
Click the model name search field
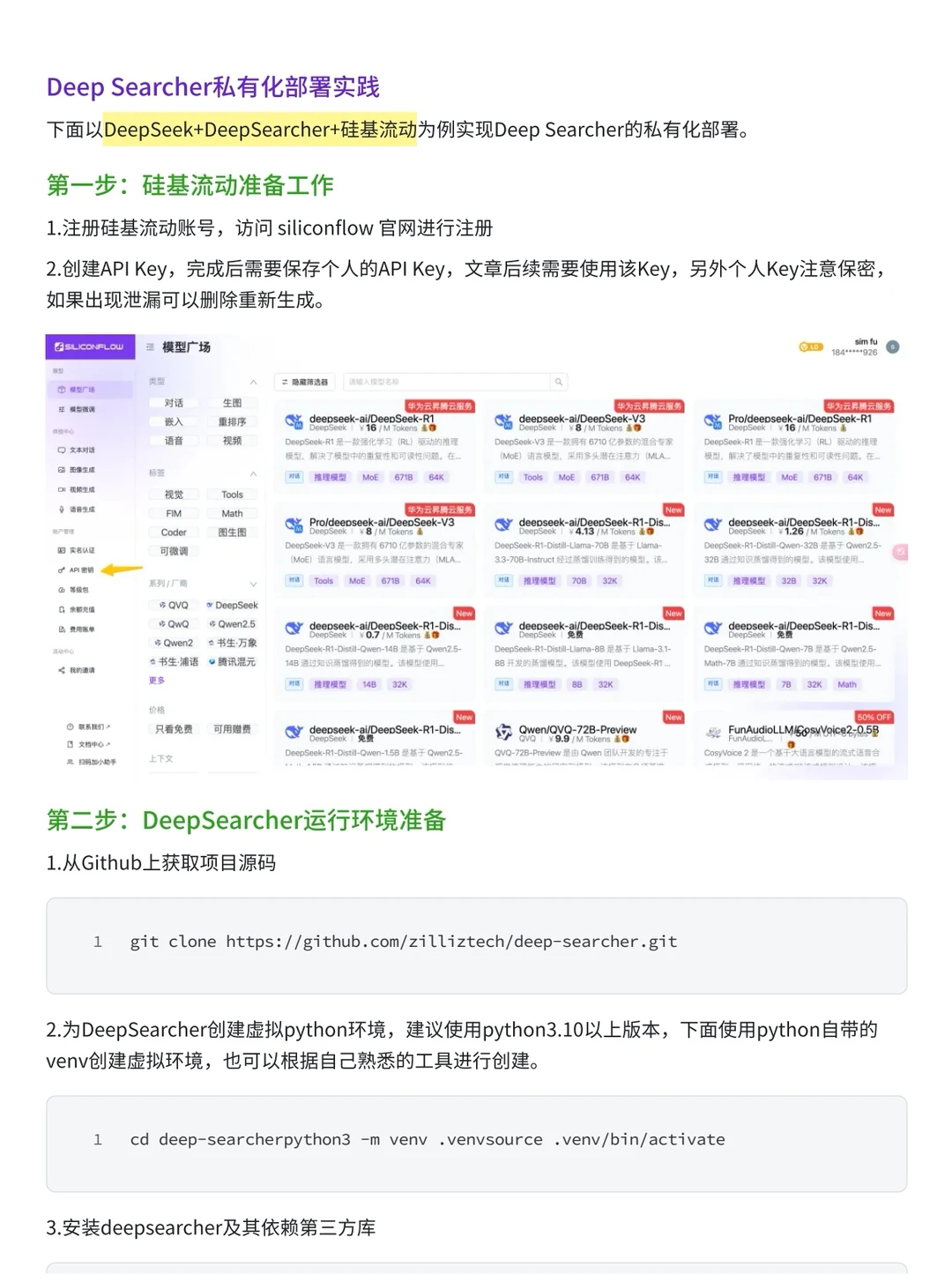(448, 382)
